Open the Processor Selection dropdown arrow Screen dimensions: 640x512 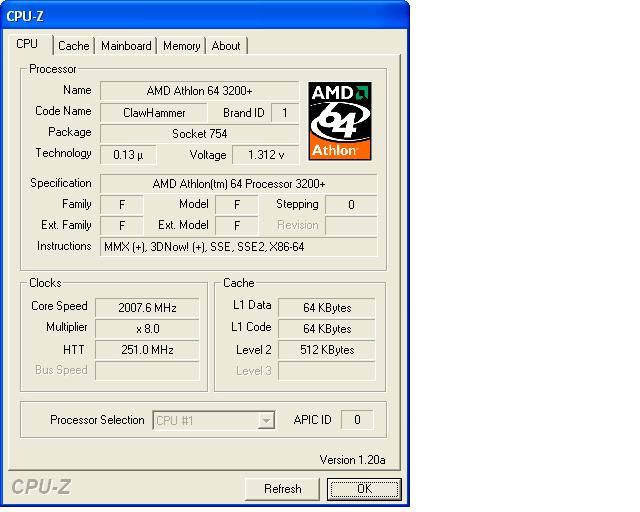tap(266, 420)
